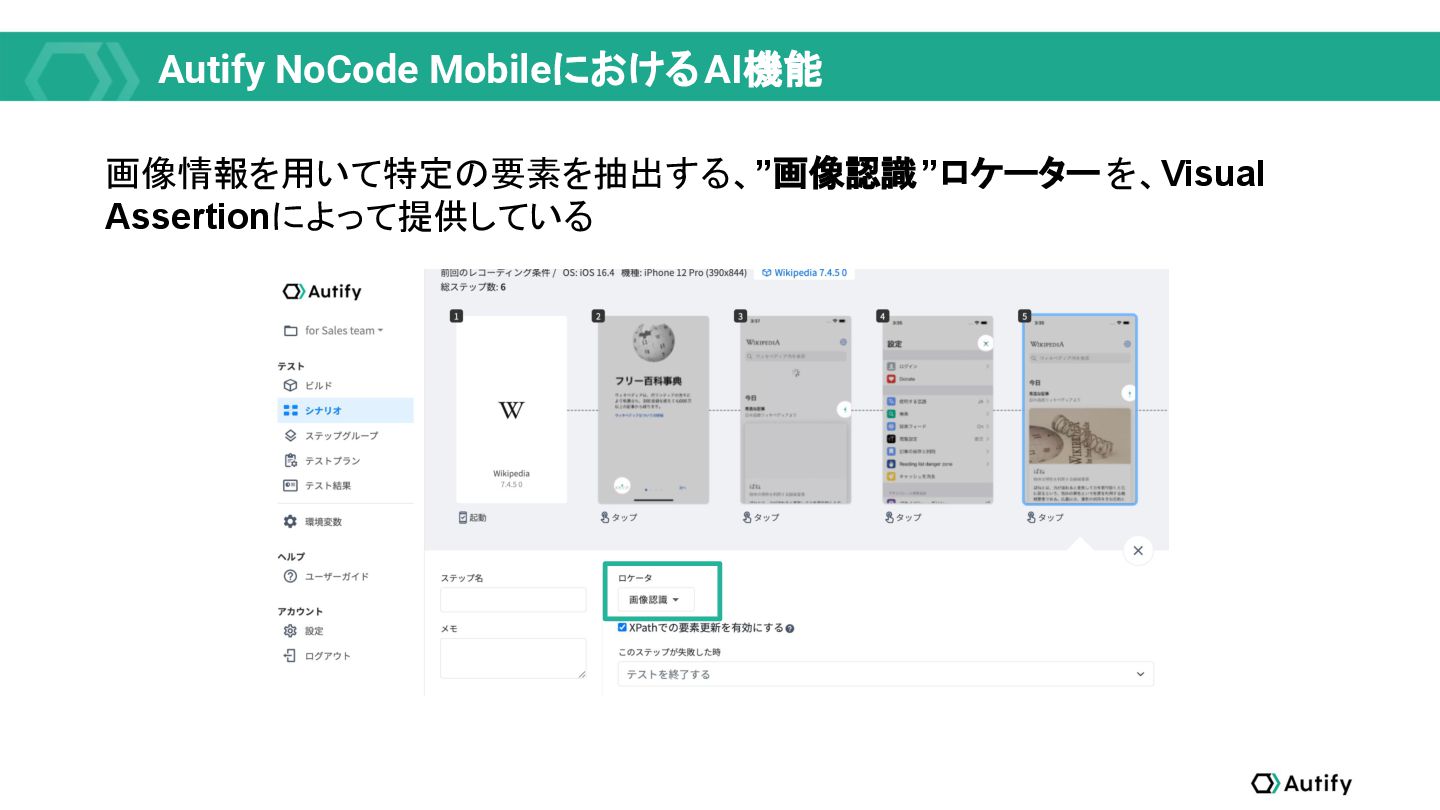Click the insert-step circle right of step 5

(x=1128, y=393)
